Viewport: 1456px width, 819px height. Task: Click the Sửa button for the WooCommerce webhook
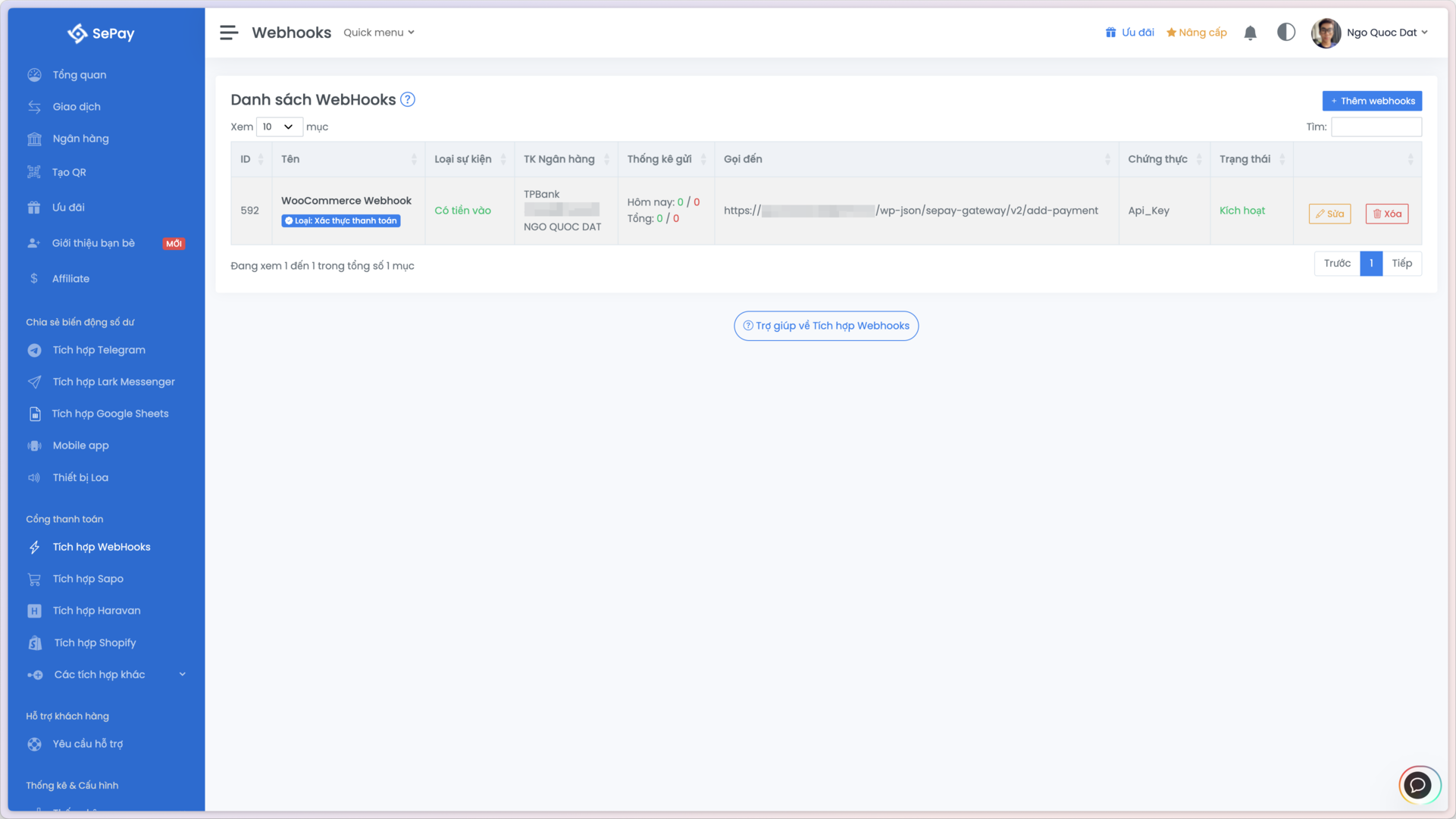1329,214
